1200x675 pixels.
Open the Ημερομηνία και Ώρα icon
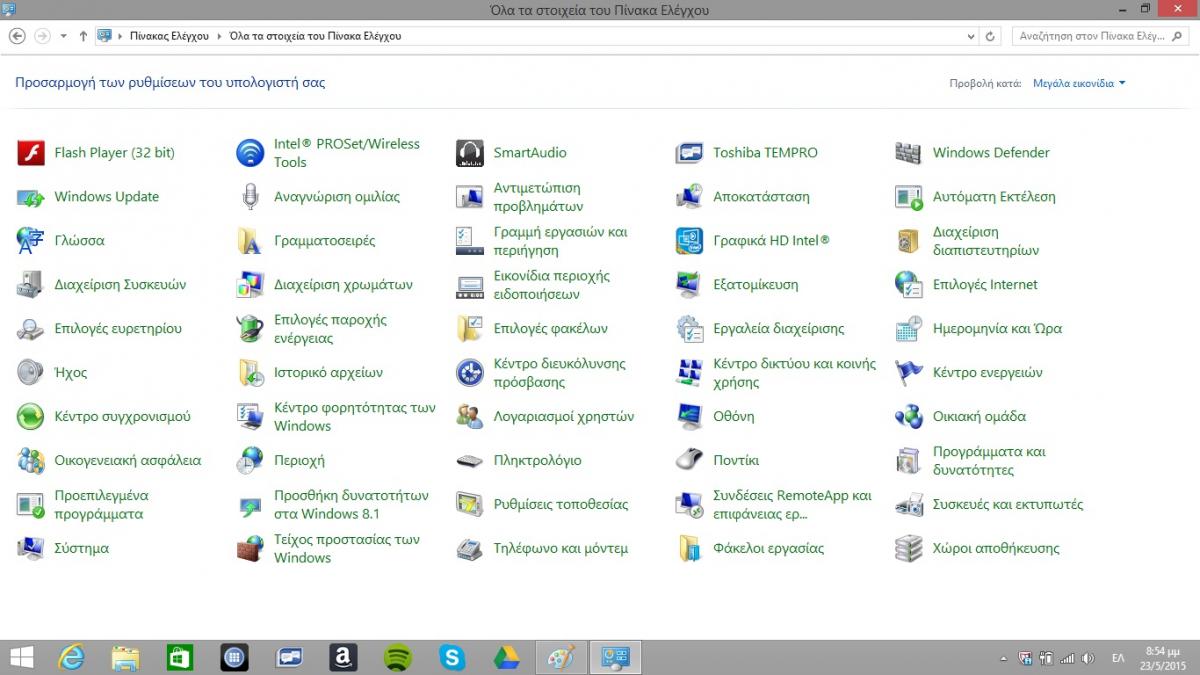(909, 329)
